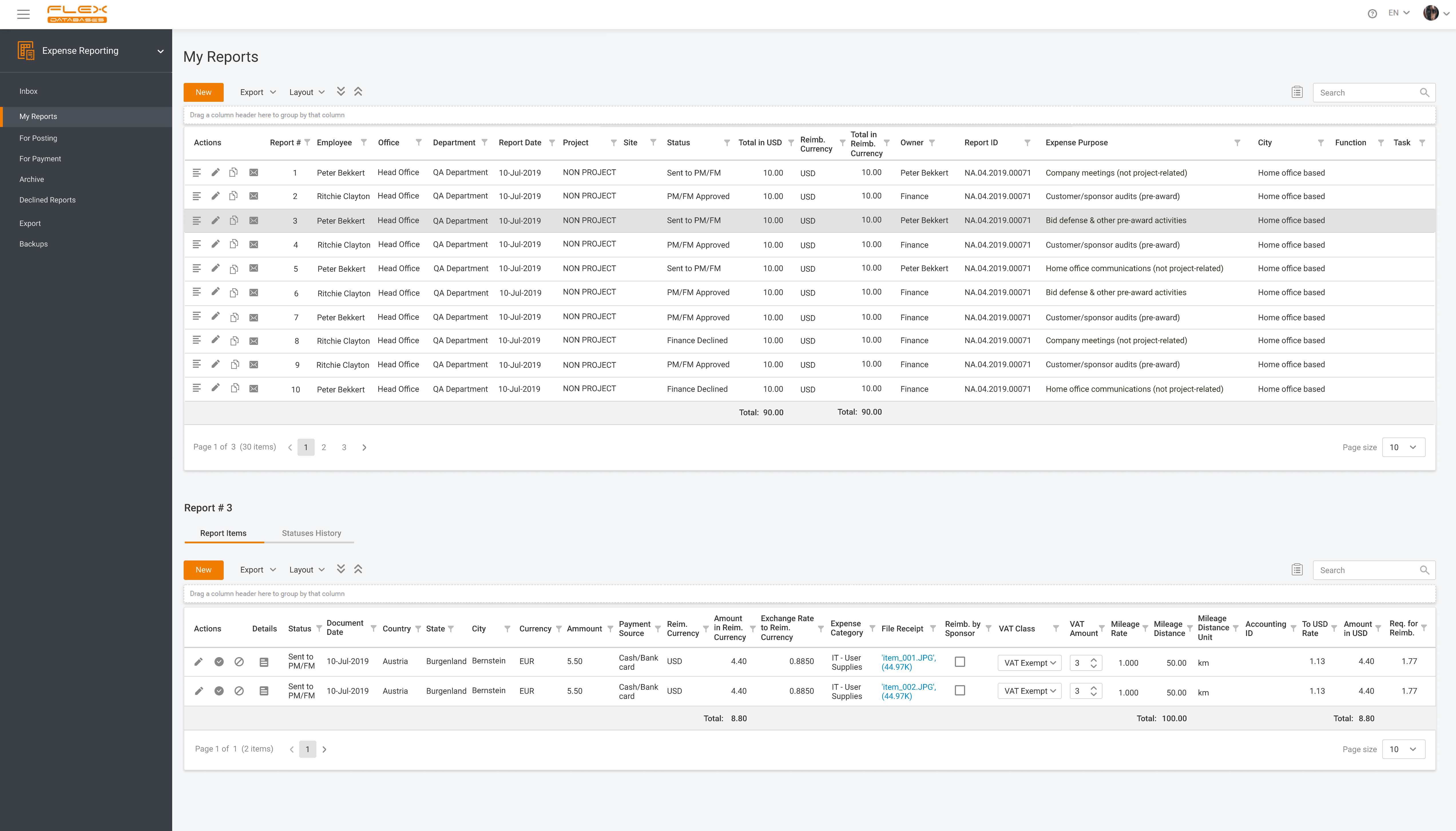Click approve checkmark icon for first item
The height and width of the screenshot is (831, 1456).
(x=219, y=662)
